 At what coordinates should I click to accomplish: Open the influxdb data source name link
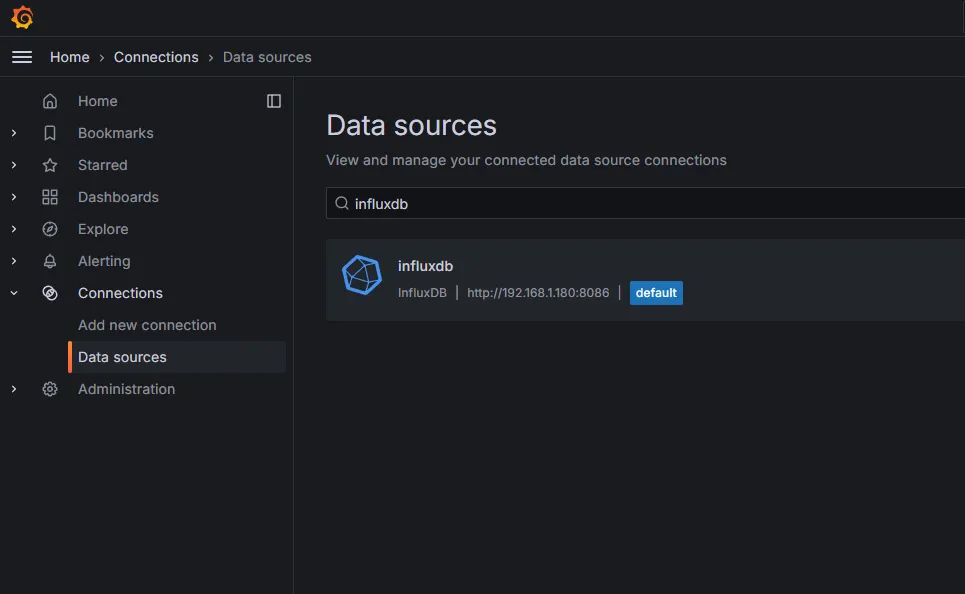point(425,266)
